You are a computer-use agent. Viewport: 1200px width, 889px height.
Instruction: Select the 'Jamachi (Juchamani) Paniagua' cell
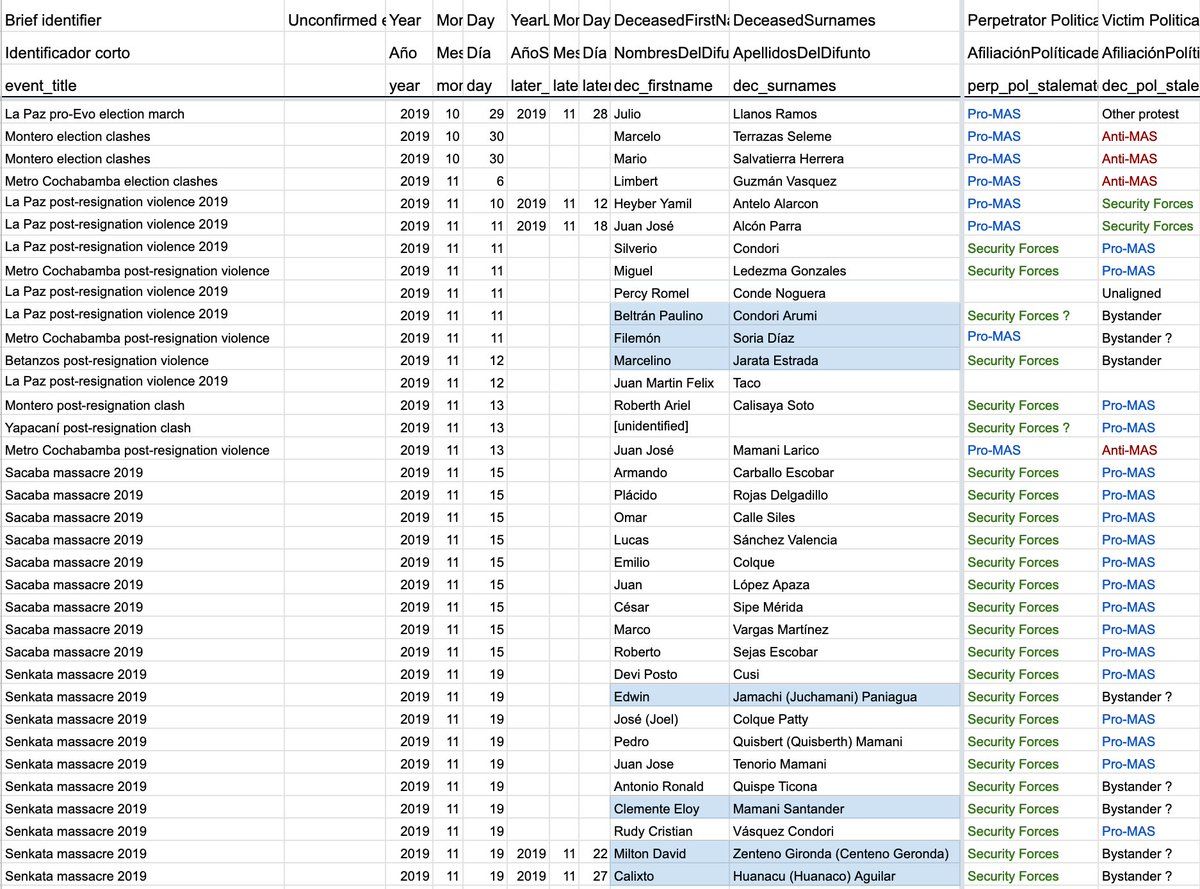[824, 697]
